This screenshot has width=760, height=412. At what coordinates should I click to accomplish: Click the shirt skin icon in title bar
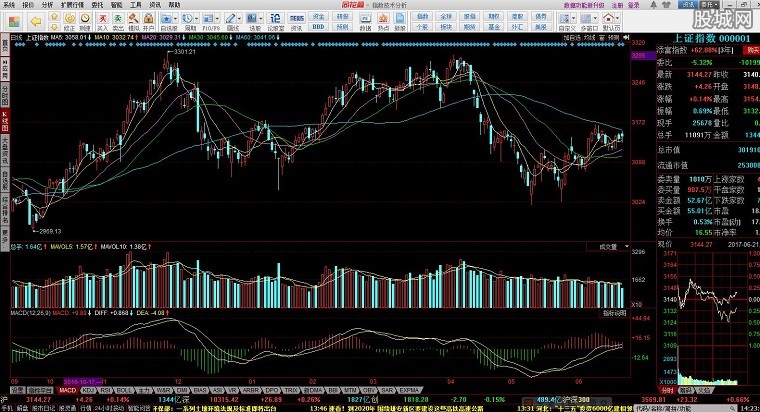pyautogui.click(x=667, y=5)
